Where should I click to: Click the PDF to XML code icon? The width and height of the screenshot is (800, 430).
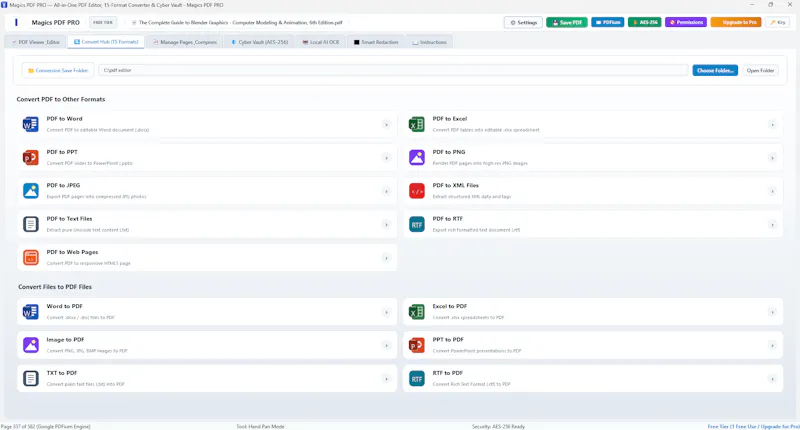pos(416,191)
